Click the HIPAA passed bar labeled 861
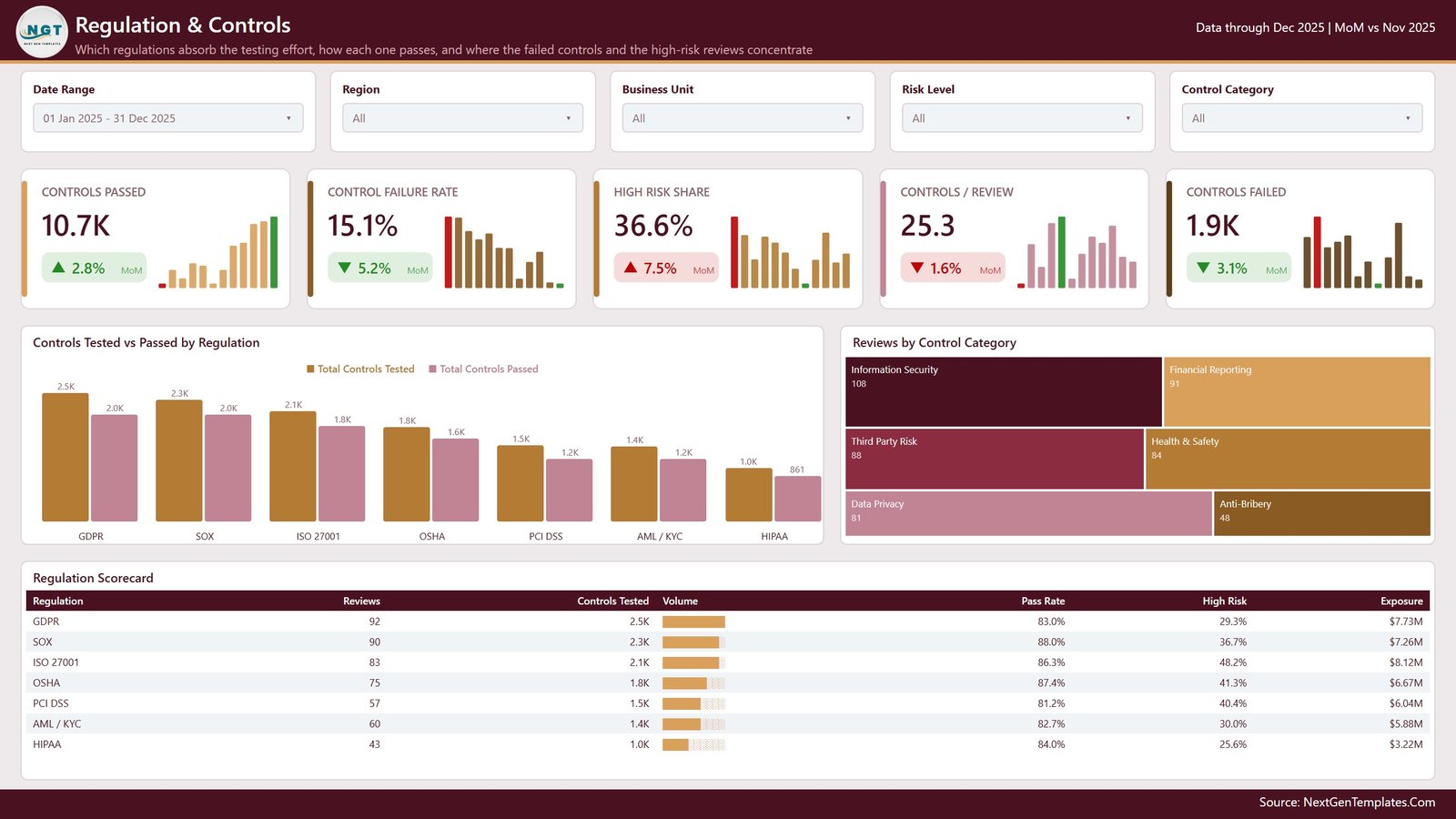The image size is (1456, 819). (x=797, y=500)
